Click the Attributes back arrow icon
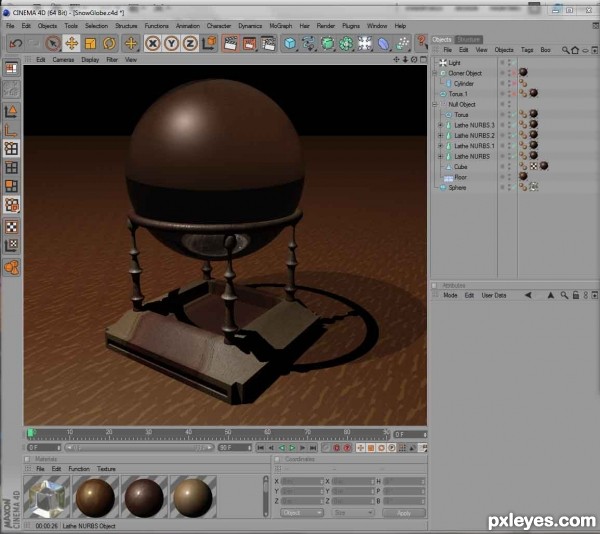 tap(528, 295)
